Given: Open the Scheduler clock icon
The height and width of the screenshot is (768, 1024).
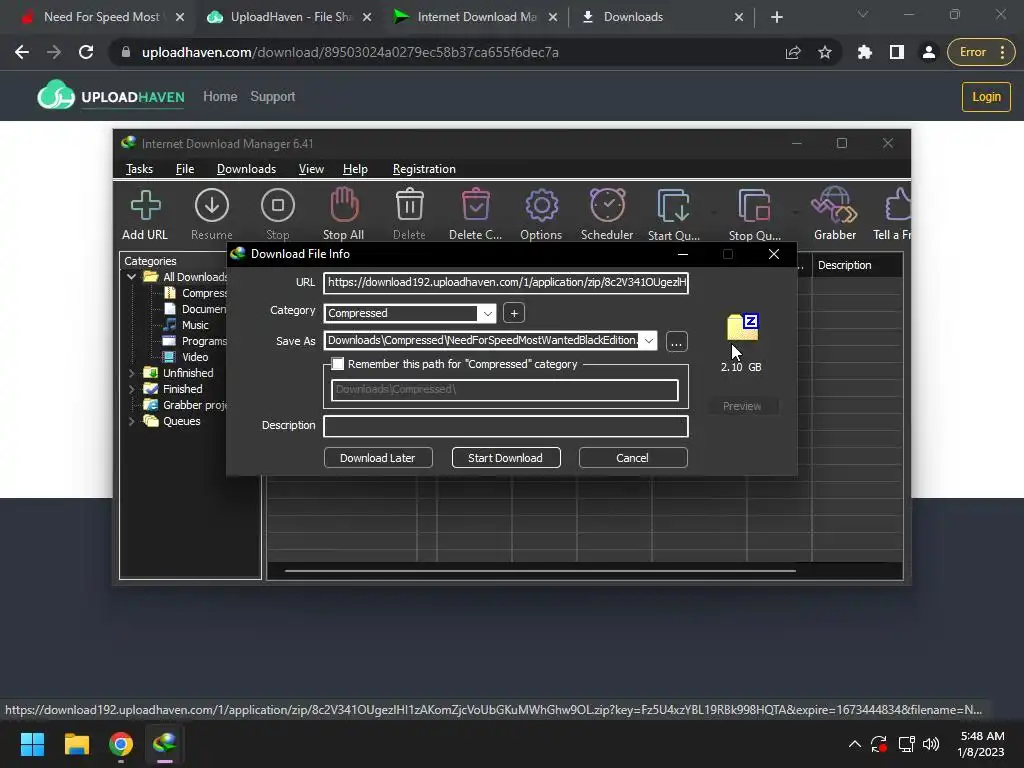Looking at the screenshot, I should (607, 205).
